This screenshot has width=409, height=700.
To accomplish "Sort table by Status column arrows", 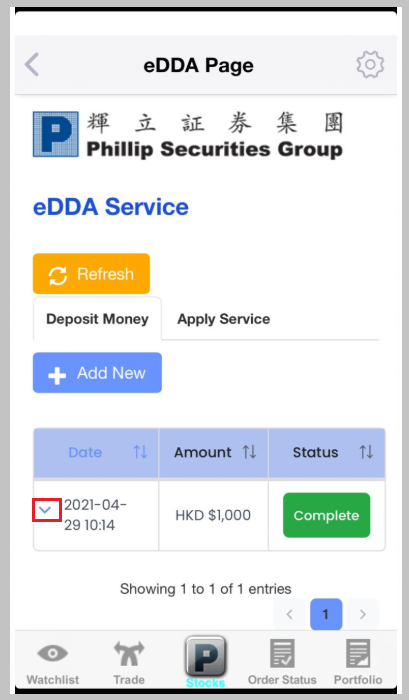I will [366, 452].
